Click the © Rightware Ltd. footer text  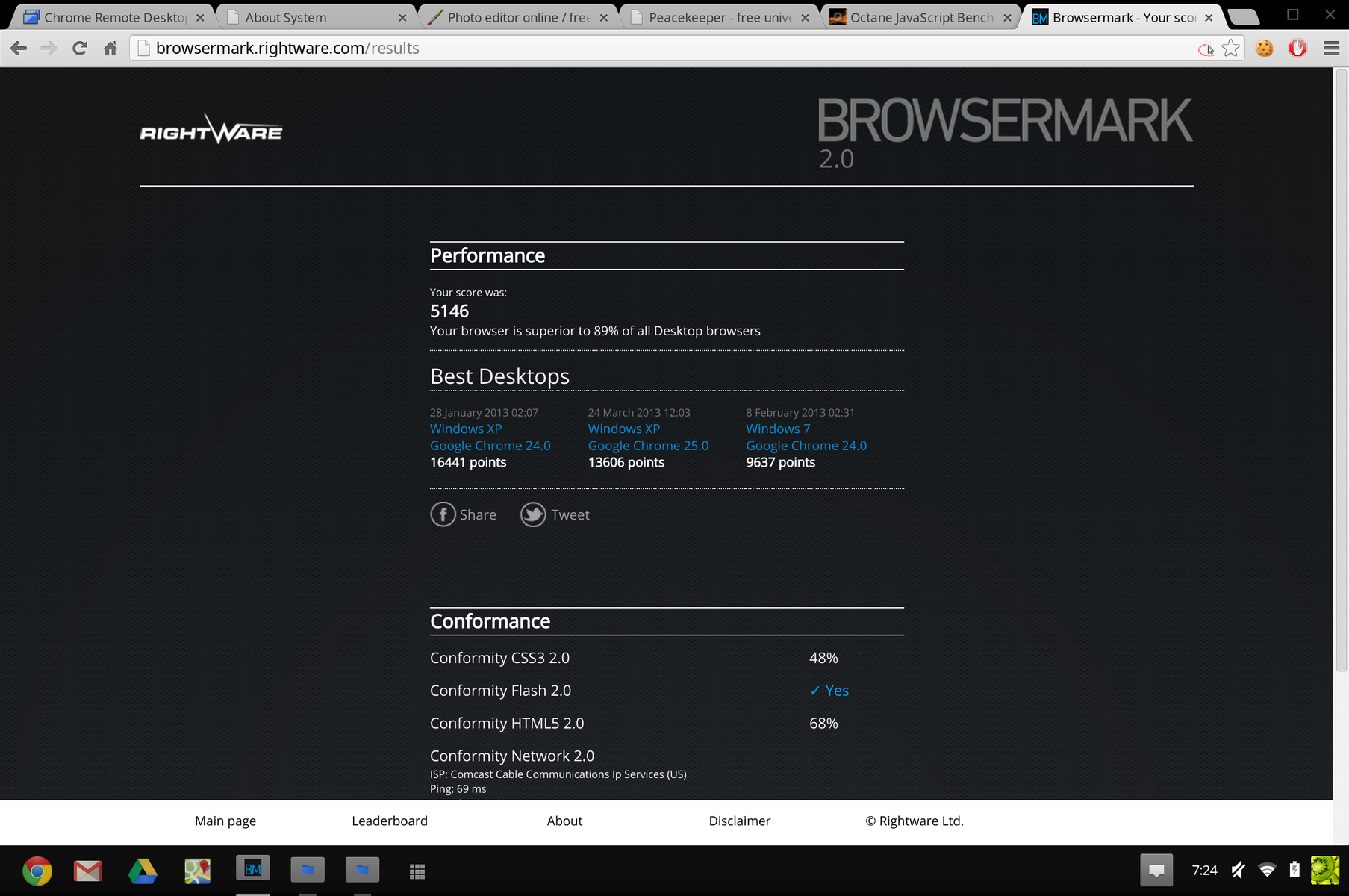click(915, 821)
